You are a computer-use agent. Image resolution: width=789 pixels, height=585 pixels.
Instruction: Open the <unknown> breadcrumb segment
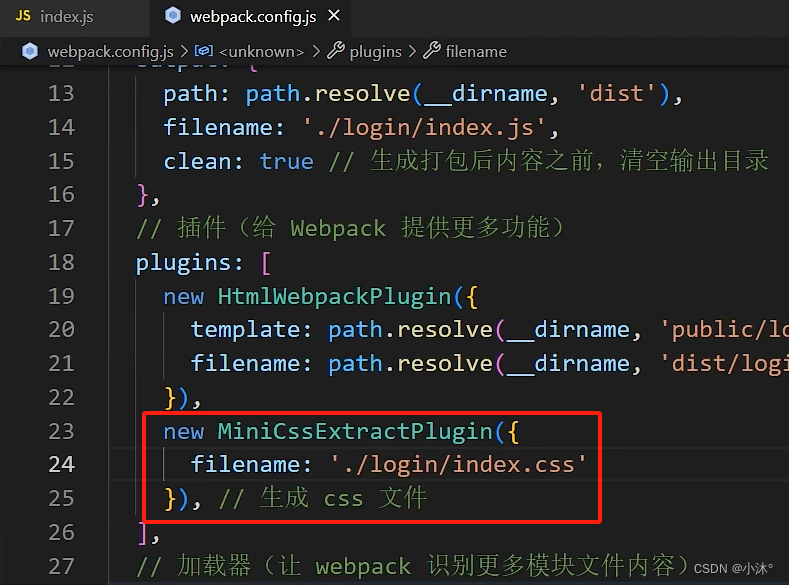click(261, 51)
